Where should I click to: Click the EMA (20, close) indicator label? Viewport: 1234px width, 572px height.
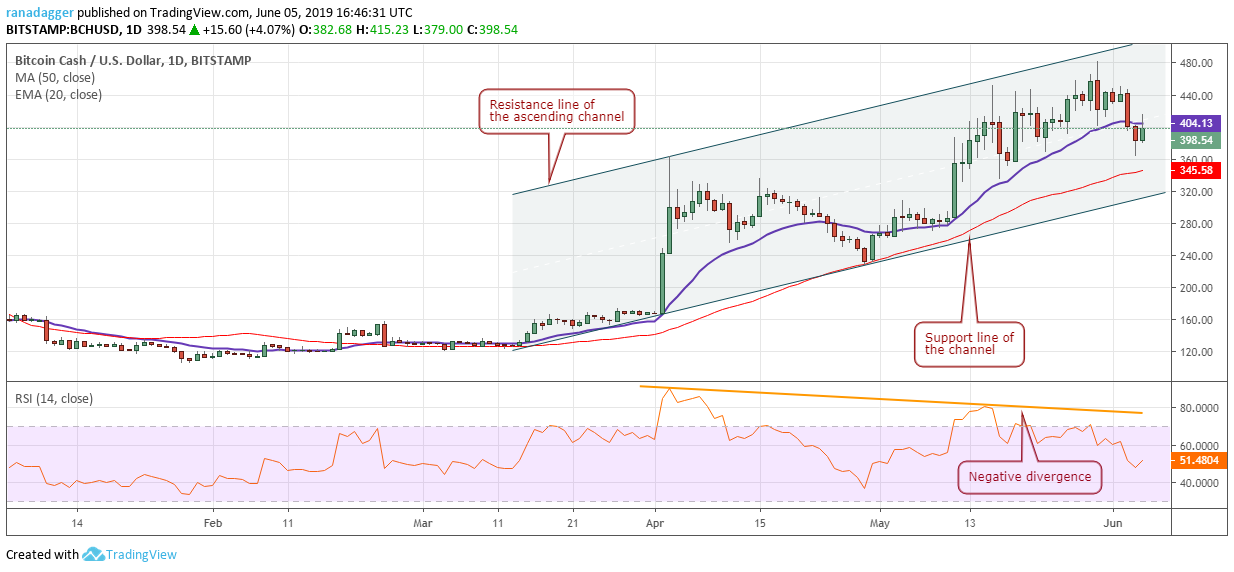[58, 95]
